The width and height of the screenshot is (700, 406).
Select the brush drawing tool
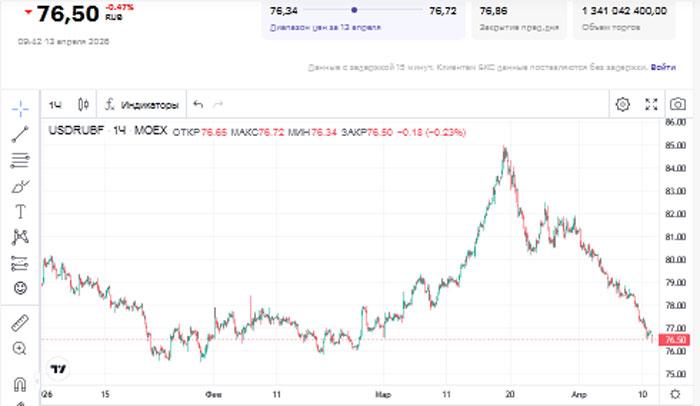20,186
